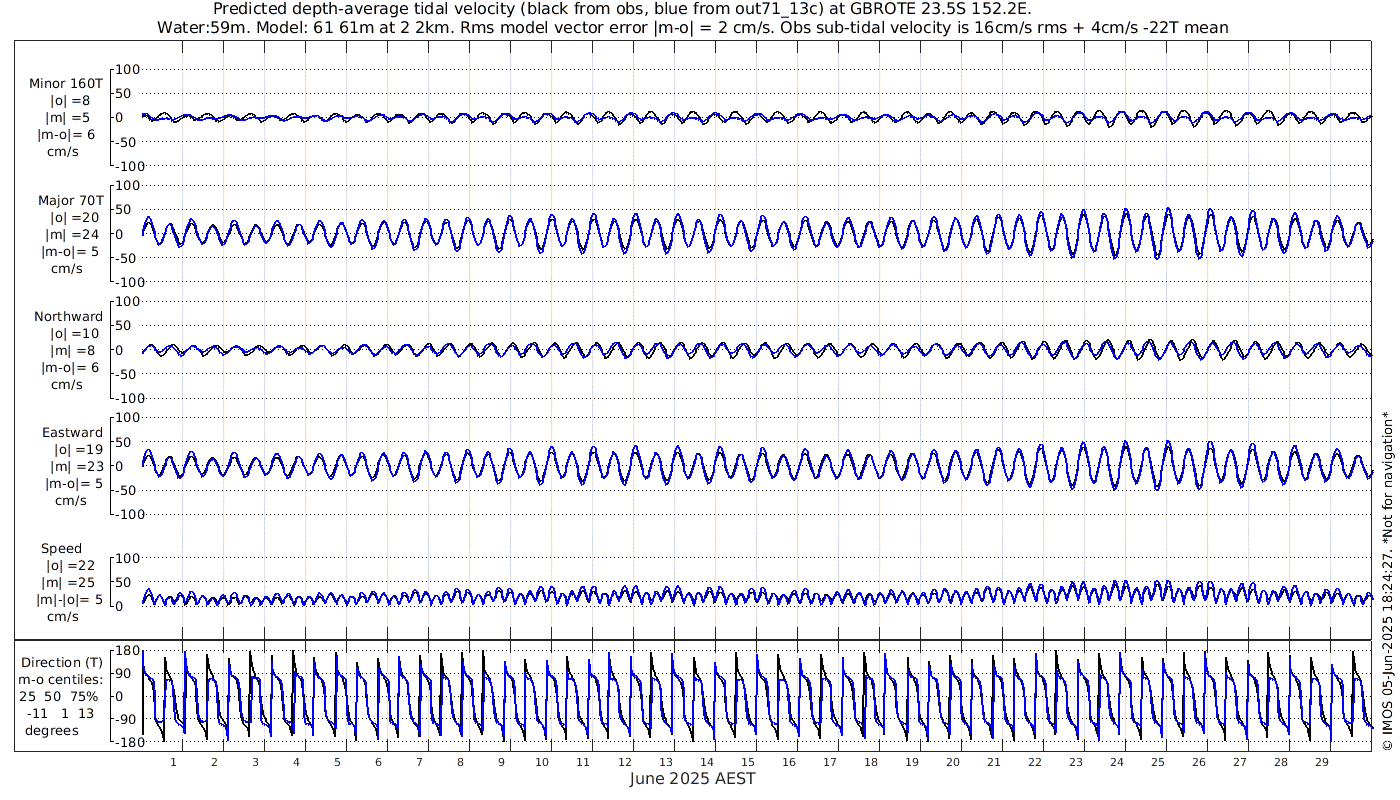Click the subtitle line starting "Water:59m. Model"
1400x800 pixels.
(693, 28)
